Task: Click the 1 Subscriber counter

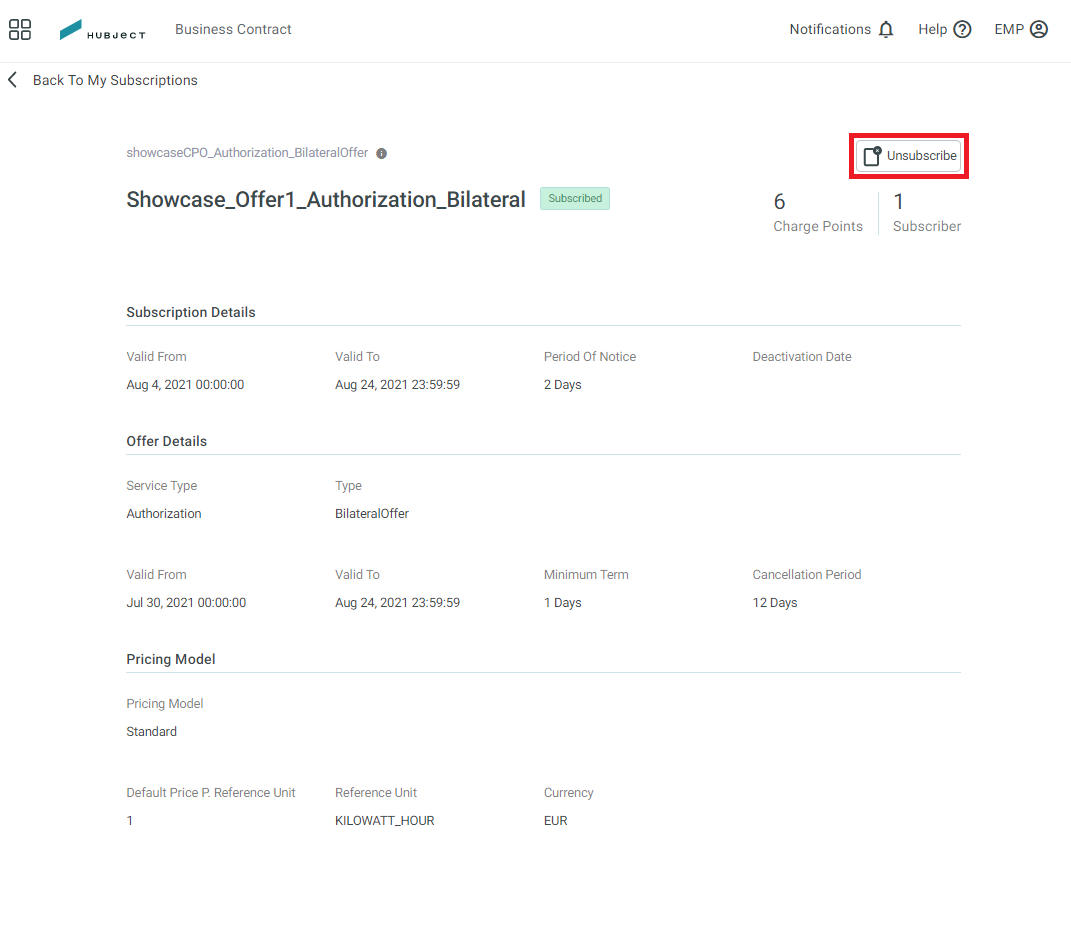Action: pyautogui.click(x=927, y=213)
